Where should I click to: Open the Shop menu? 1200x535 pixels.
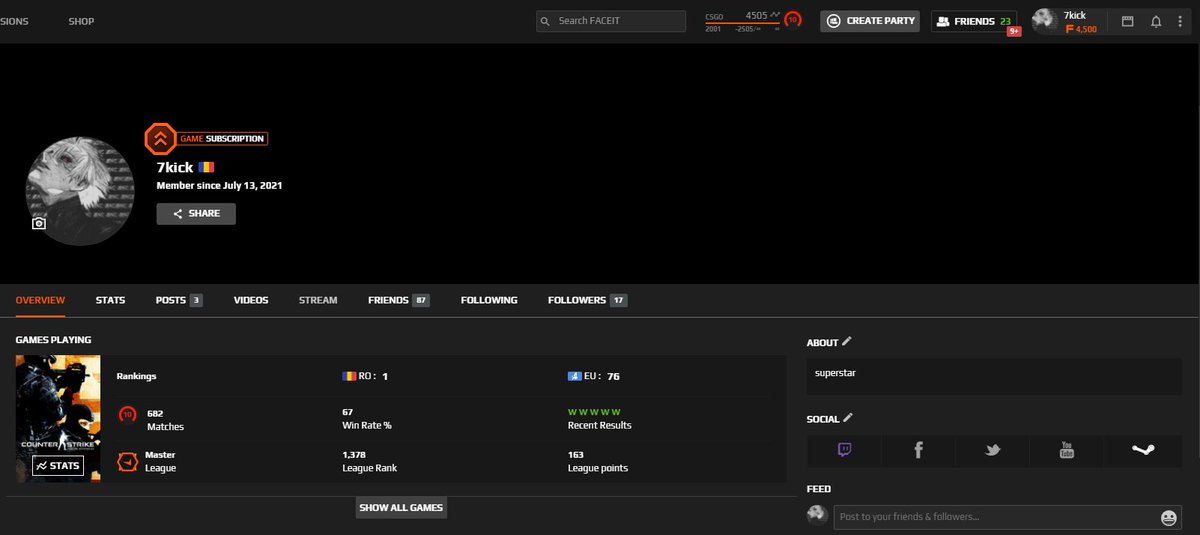(81, 21)
